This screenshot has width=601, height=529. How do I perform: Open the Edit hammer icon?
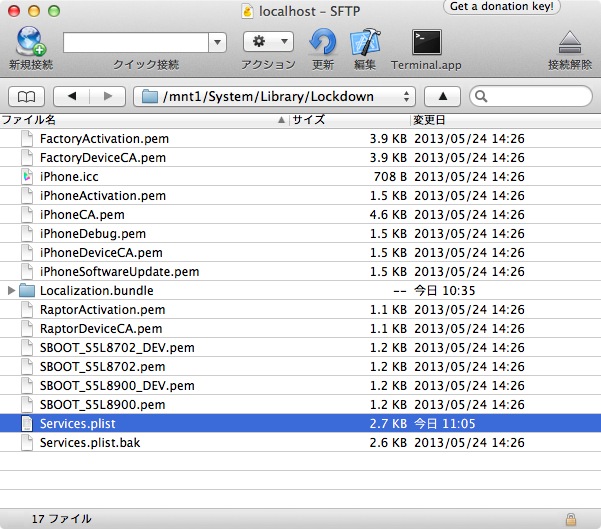(x=365, y=41)
